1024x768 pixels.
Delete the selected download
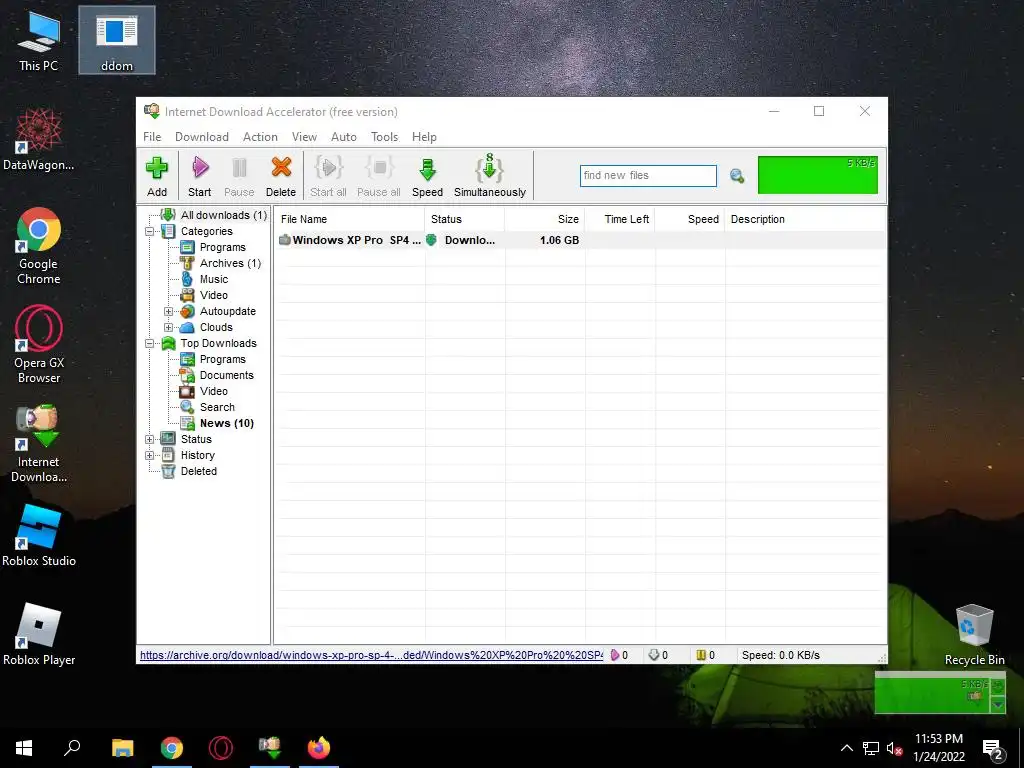pos(281,176)
